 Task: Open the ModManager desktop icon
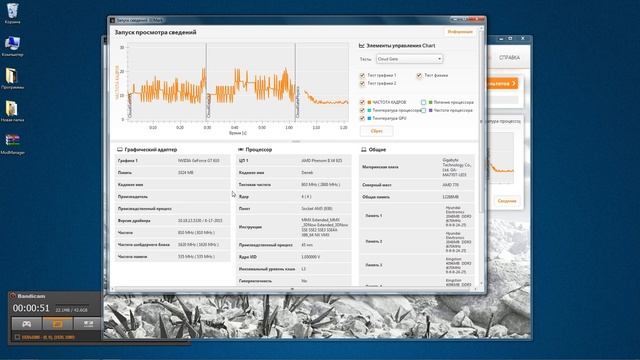pos(12,141)
